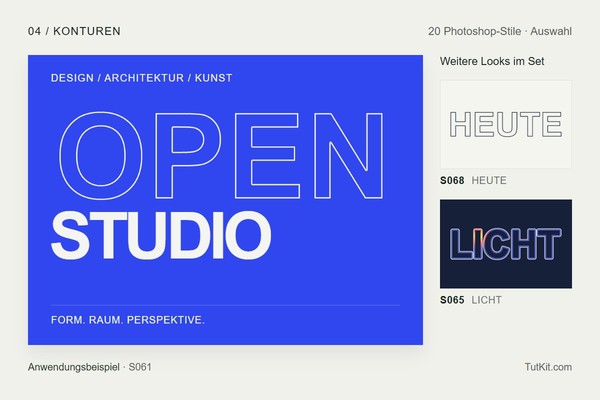Click the 'S068 HEUTE' caption
Image resolution: width=600 pixels, height=400 pixels.
473,180
